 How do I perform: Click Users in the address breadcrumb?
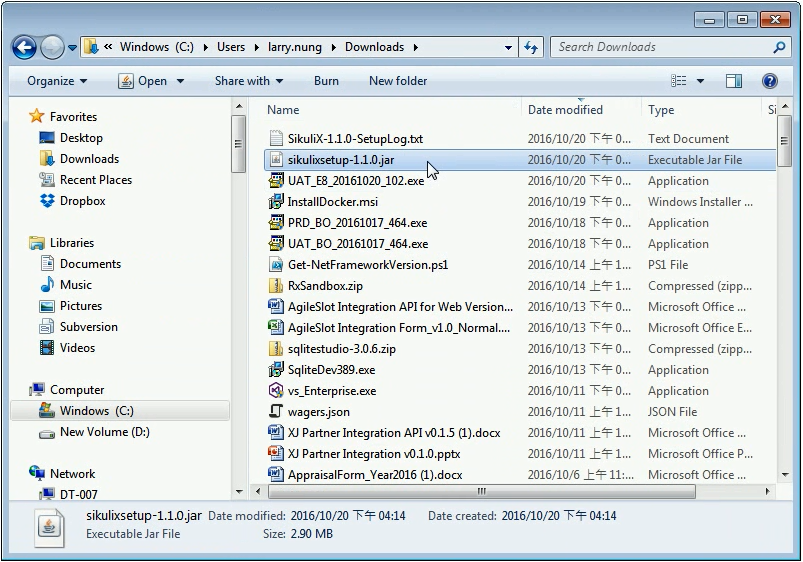tap(230, 47)
